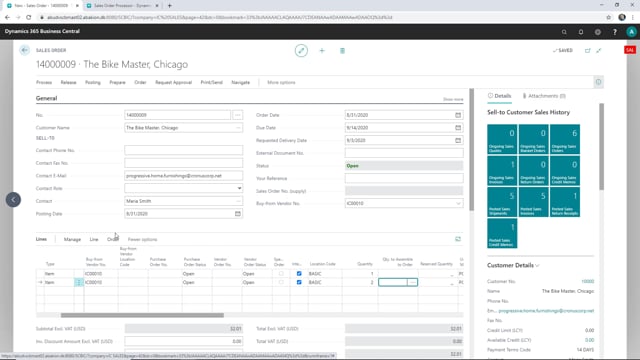Toggle the checked box in first line
640x360 pixels.
[x=299, y=274]
